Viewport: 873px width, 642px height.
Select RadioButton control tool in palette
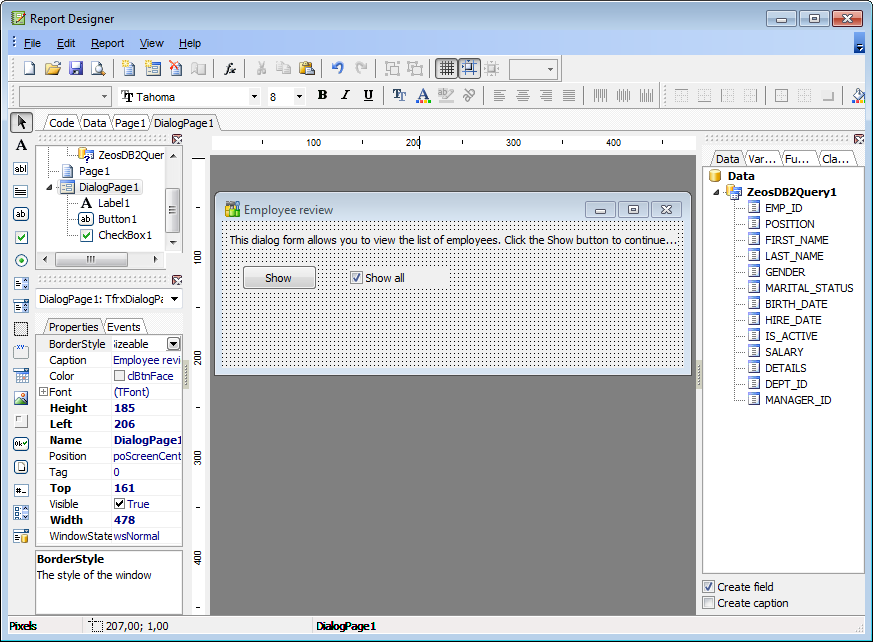21,260
